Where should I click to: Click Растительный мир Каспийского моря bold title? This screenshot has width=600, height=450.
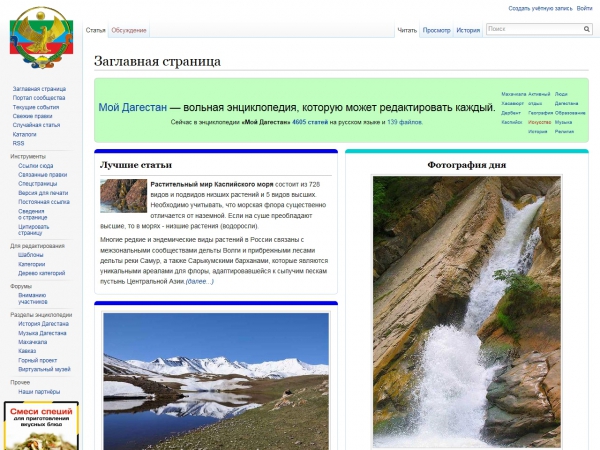click(x=212, y=184)
